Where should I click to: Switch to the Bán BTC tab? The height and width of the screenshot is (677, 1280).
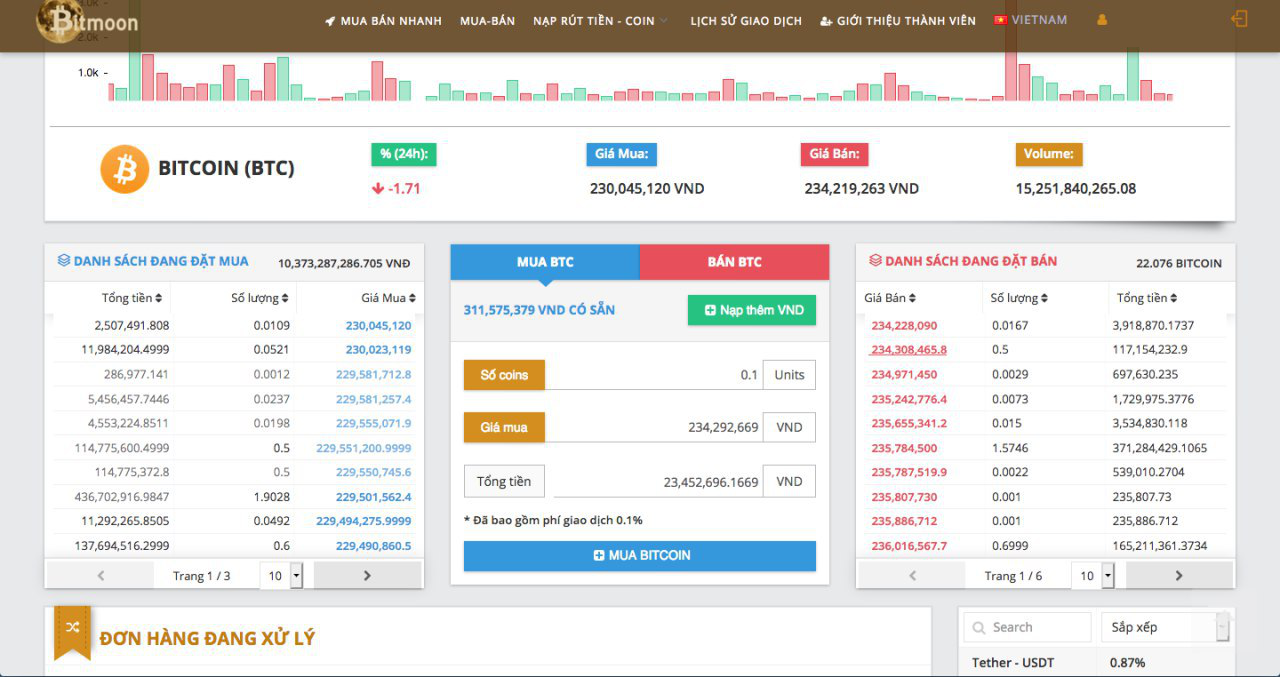point(734,262)
